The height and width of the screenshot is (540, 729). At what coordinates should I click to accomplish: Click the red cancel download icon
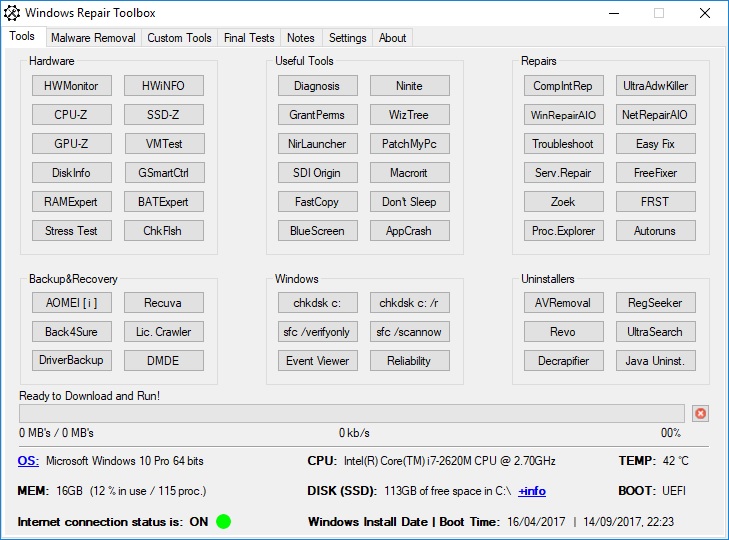tap(700, 413)
